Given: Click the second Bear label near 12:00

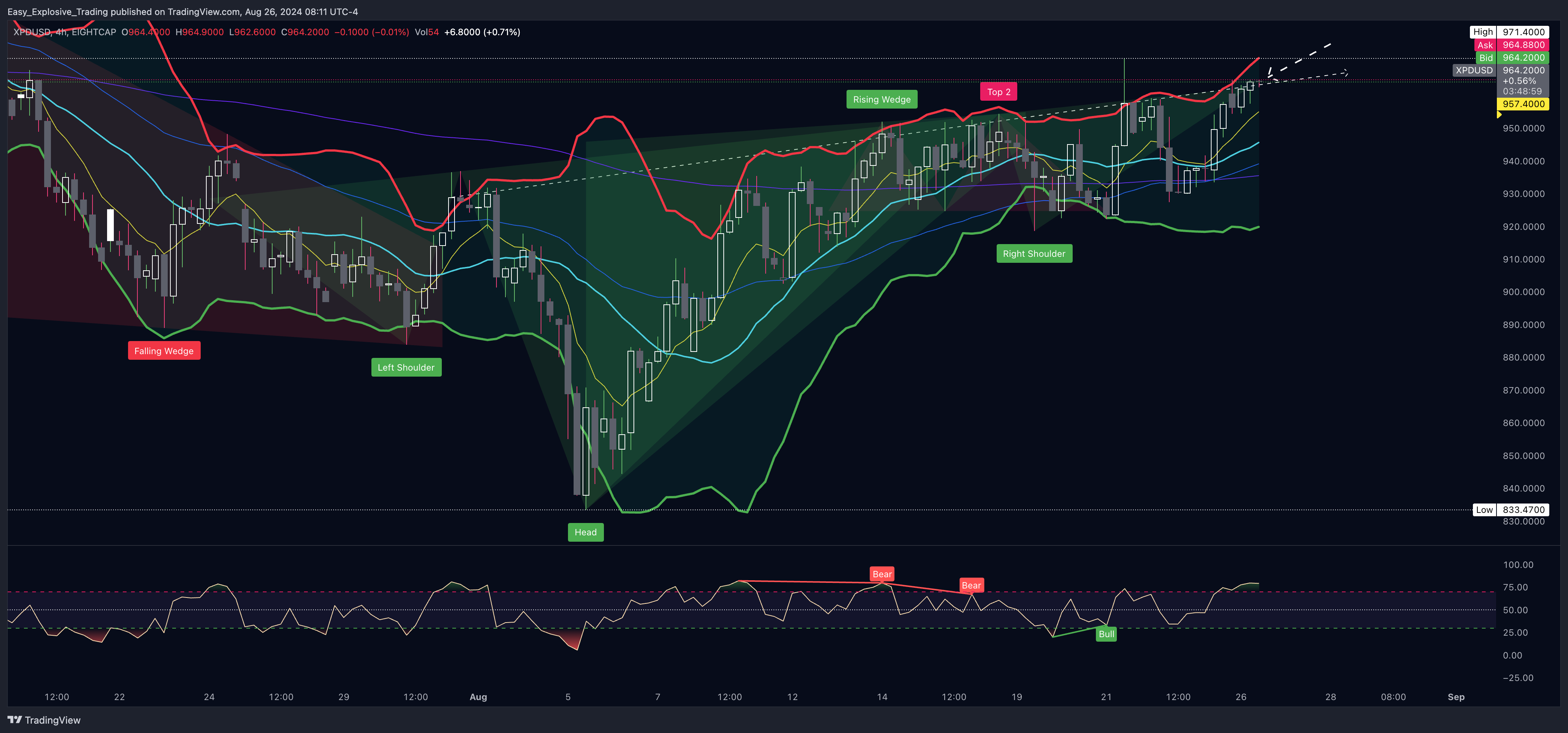Looking at the screenshot, I should 971,585.
